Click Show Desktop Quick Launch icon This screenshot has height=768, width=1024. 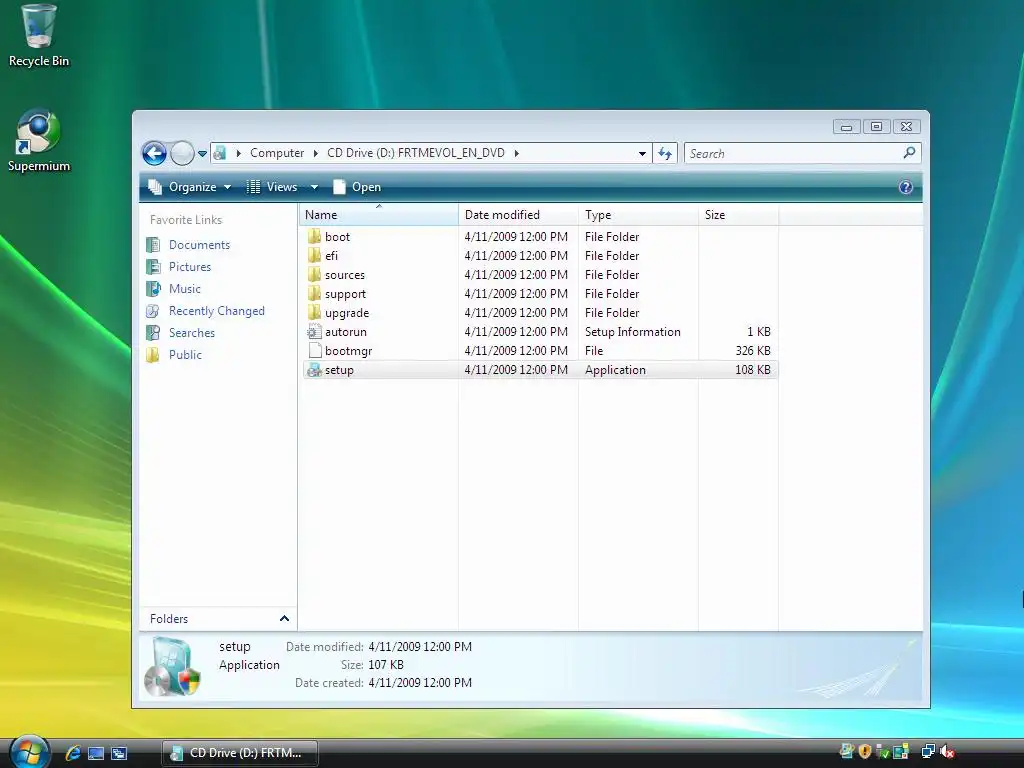pos(96,753)
